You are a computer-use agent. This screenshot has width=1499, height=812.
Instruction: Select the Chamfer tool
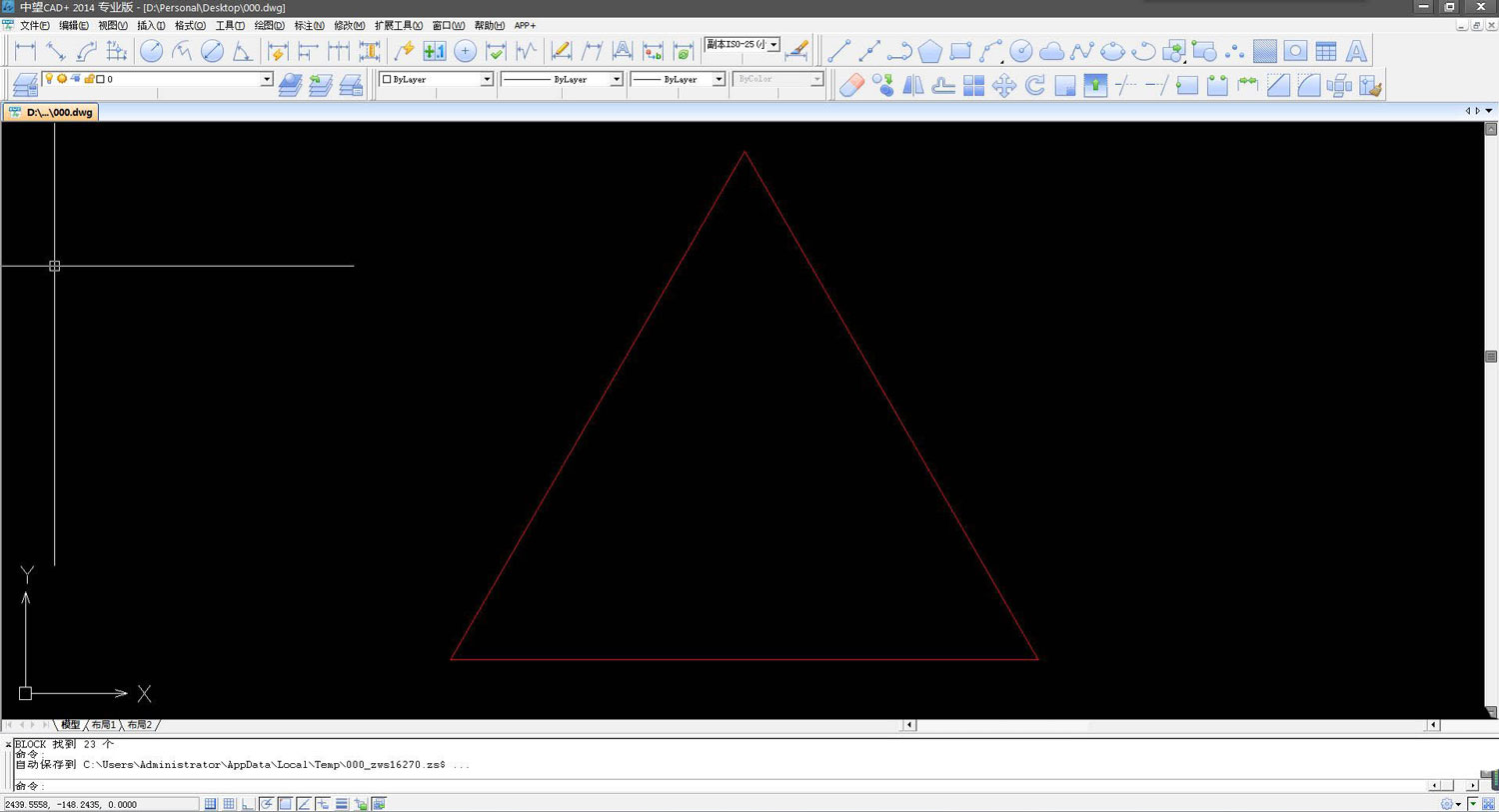coord(1278,85)
